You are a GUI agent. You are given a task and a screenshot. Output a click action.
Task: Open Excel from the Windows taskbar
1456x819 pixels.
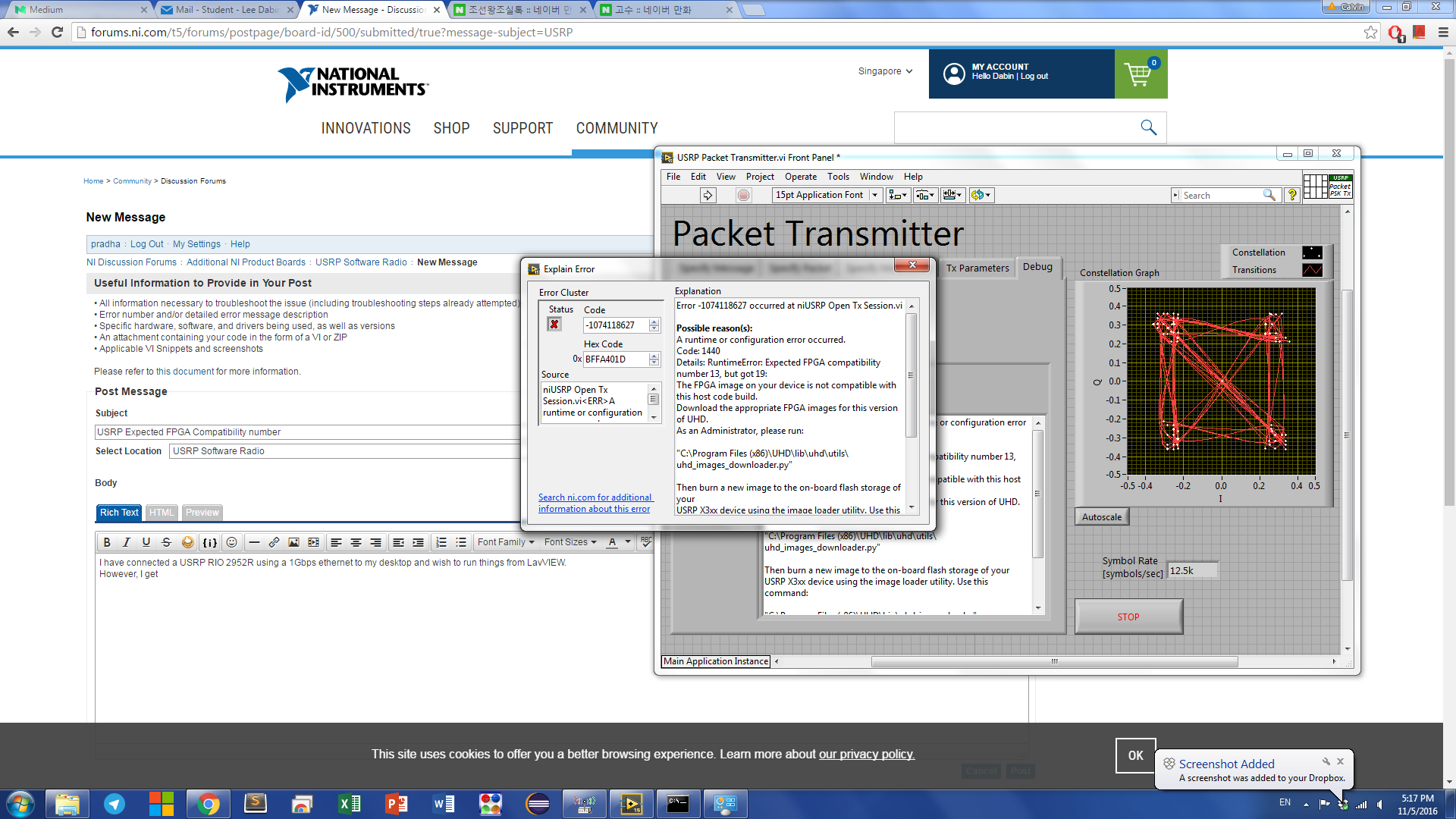coord(349,803)
